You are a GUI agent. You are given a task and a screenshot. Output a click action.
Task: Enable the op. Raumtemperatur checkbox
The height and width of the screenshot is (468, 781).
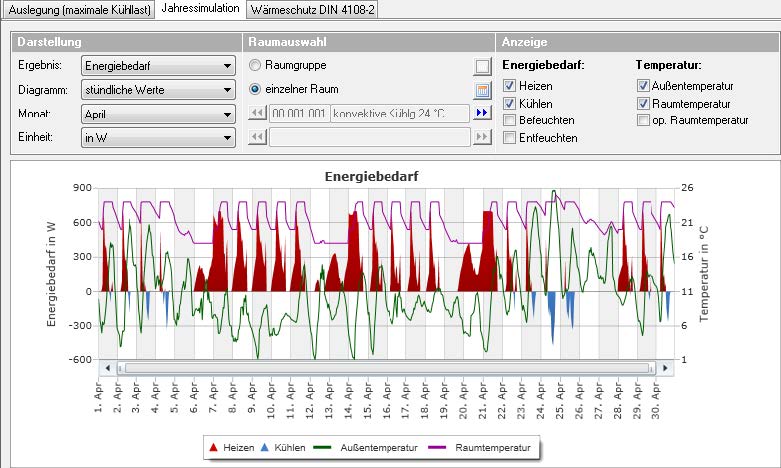click(x=643, y=120)
